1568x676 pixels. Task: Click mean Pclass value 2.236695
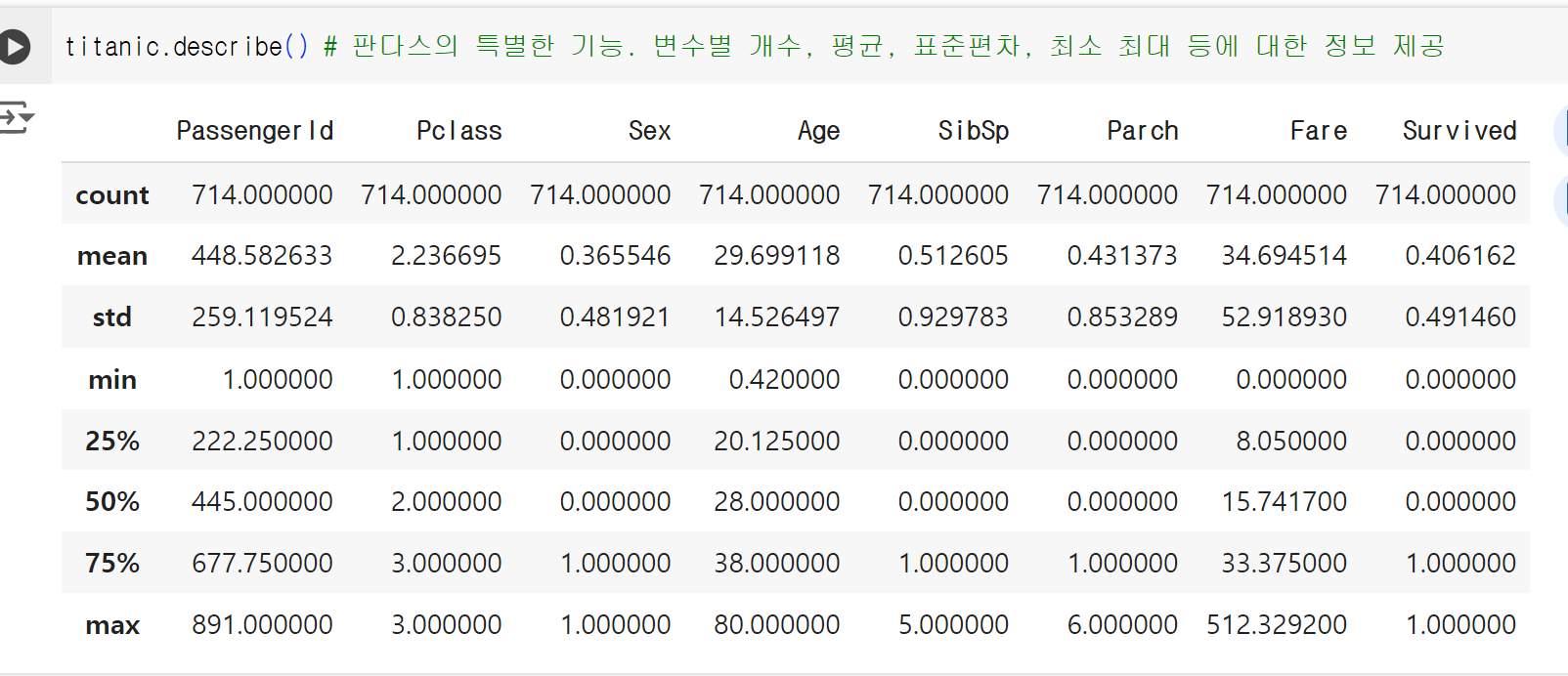[446, 256]
